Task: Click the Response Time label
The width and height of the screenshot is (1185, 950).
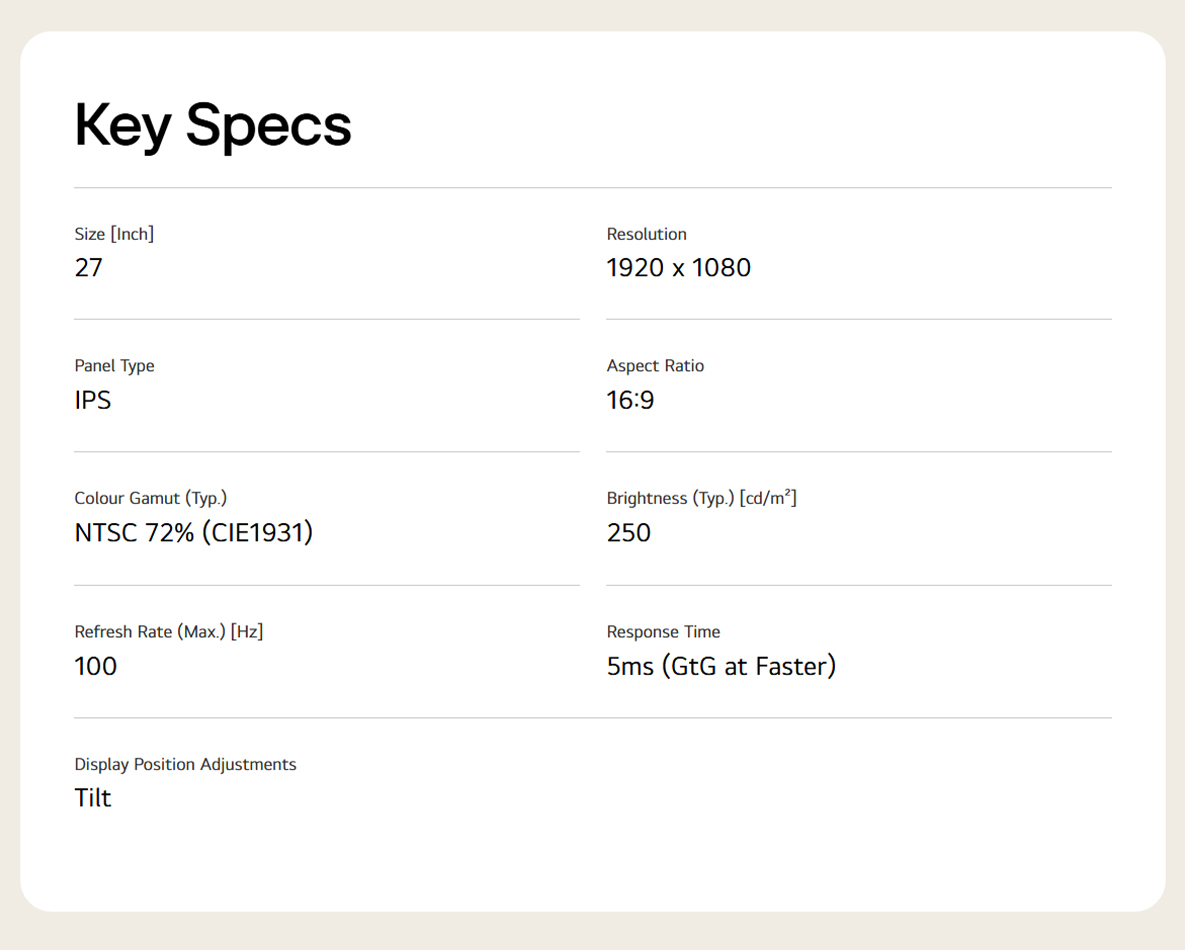Action: (664, 632)
